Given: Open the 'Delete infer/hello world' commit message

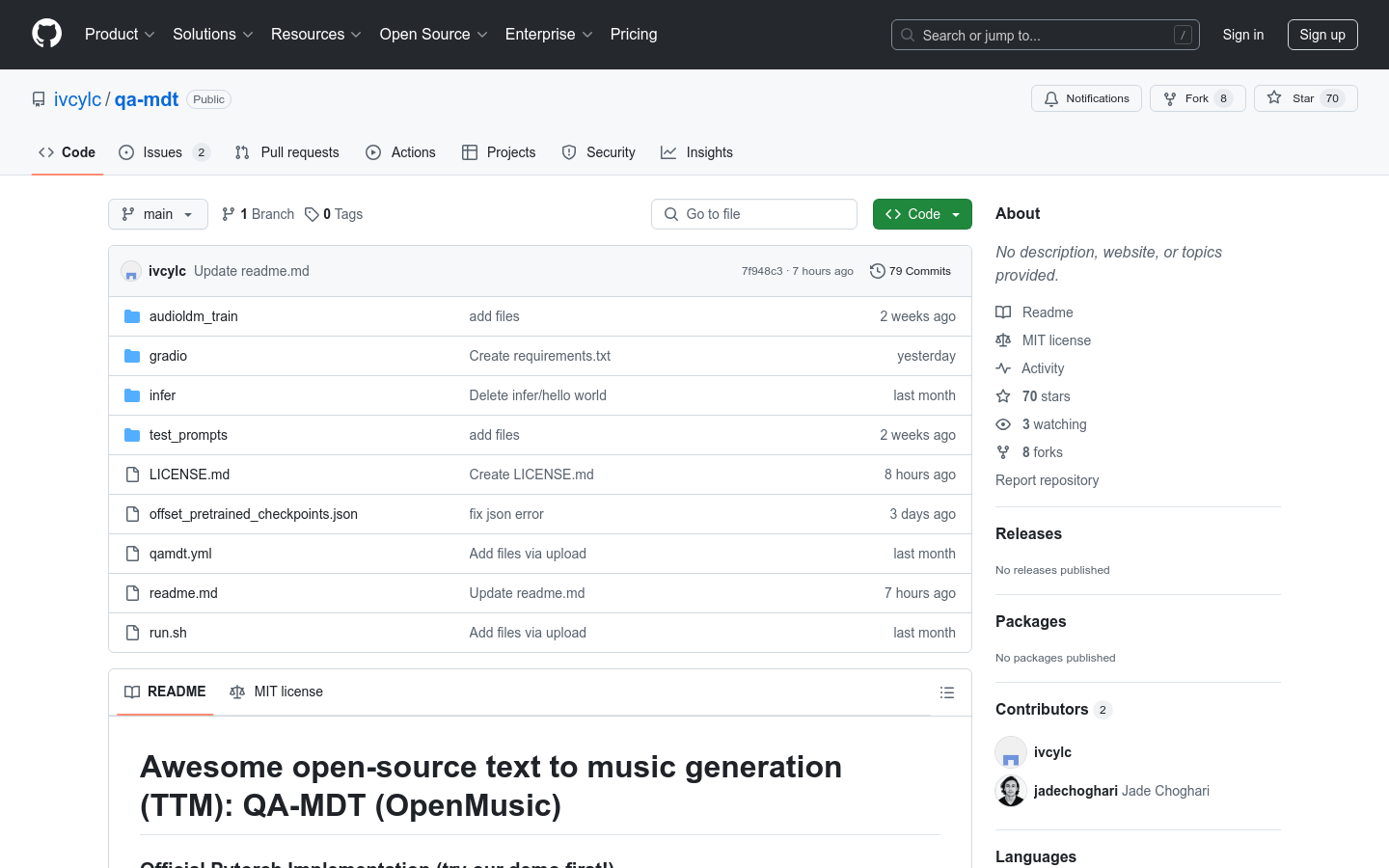Looking at the screenshot, I should pyautogui.click(x=537, y=395).
